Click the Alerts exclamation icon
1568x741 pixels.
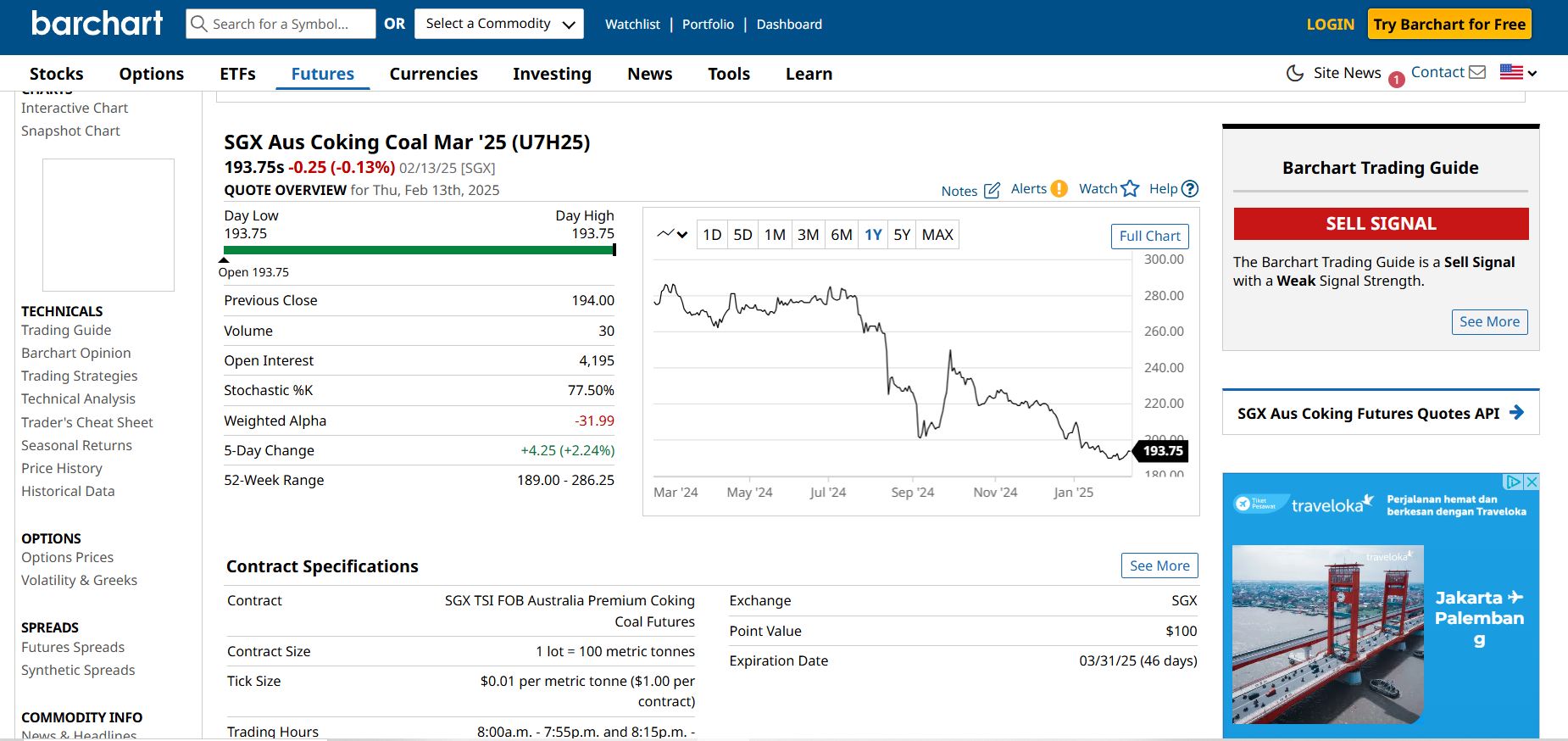point(1059,189)
